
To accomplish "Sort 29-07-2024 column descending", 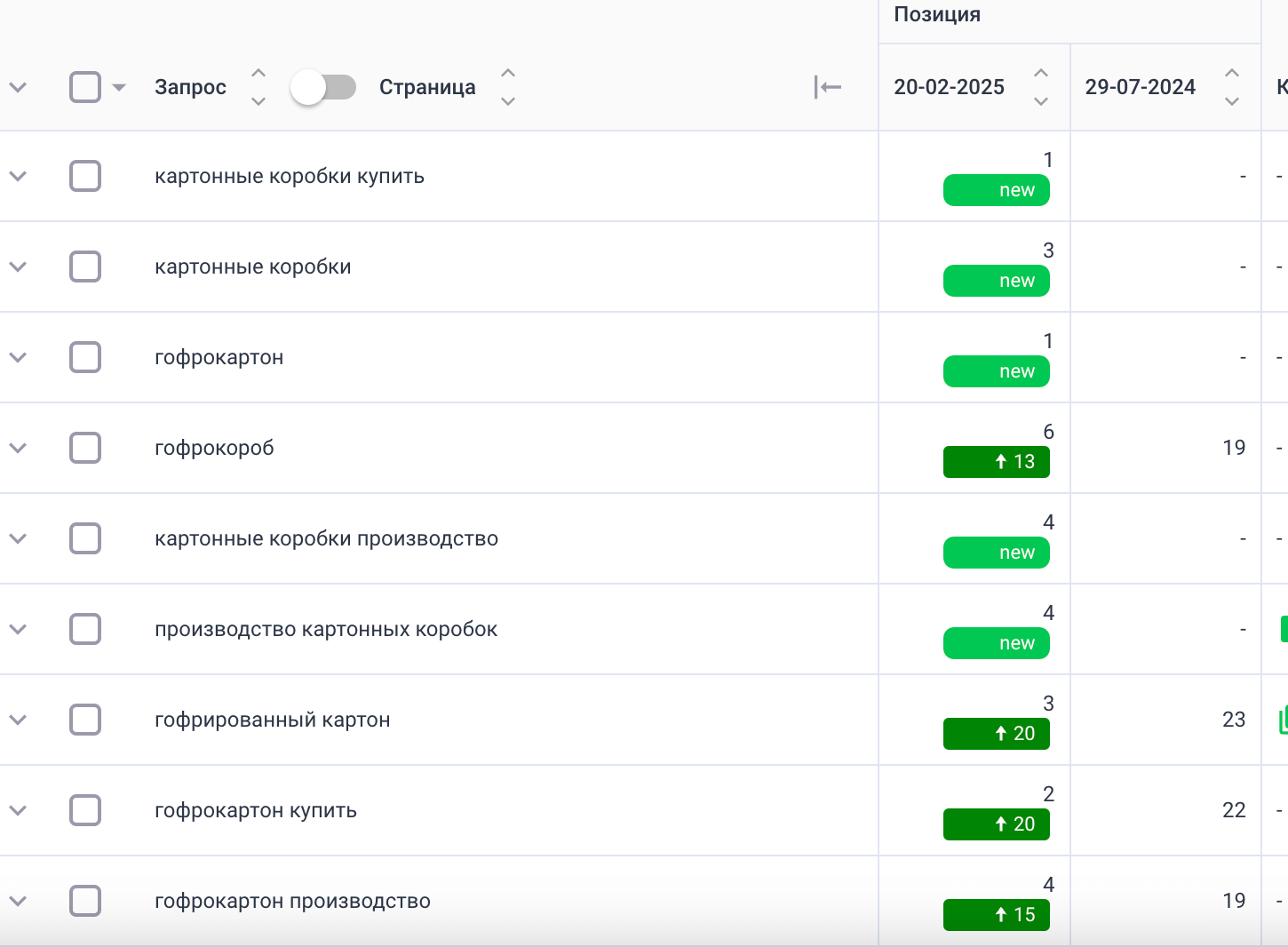I will tap(1232, 101).
